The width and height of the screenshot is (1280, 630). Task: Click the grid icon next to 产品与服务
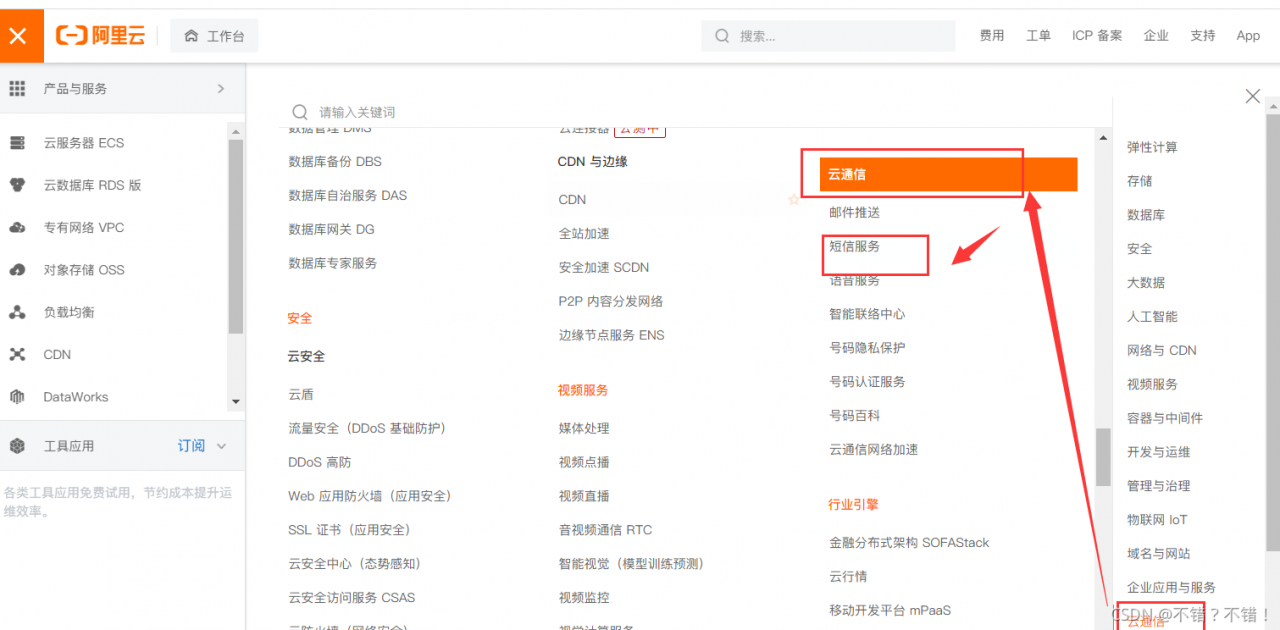pos(17,89)
